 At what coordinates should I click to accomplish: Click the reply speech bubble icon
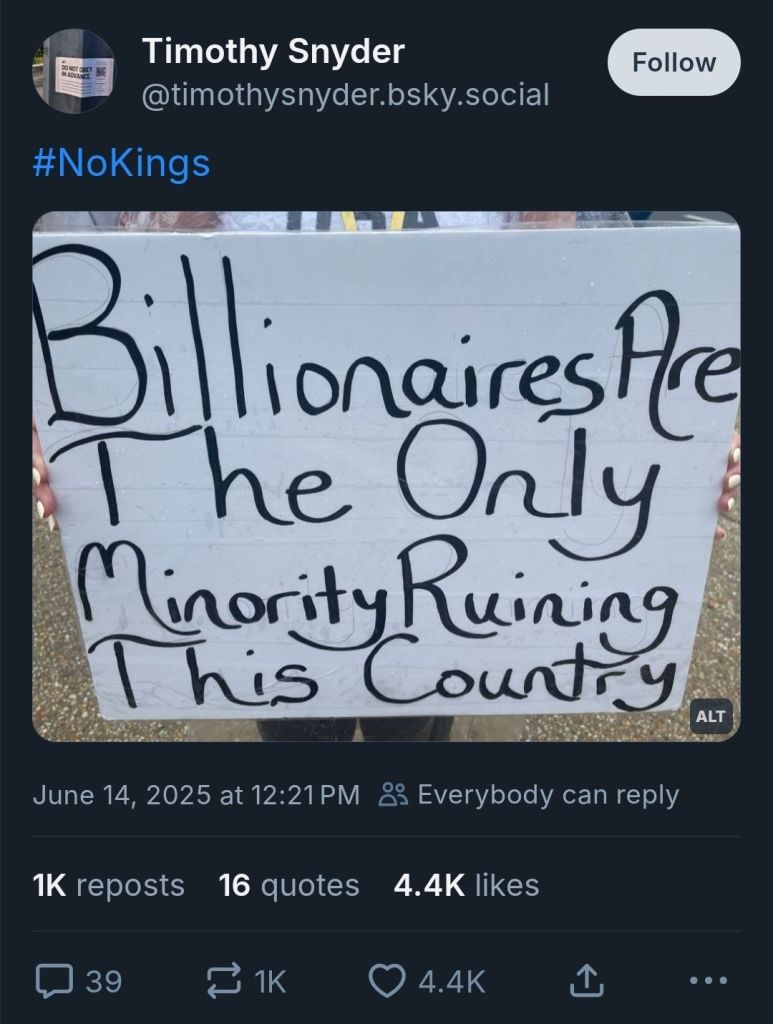click(x=53, y=981)
